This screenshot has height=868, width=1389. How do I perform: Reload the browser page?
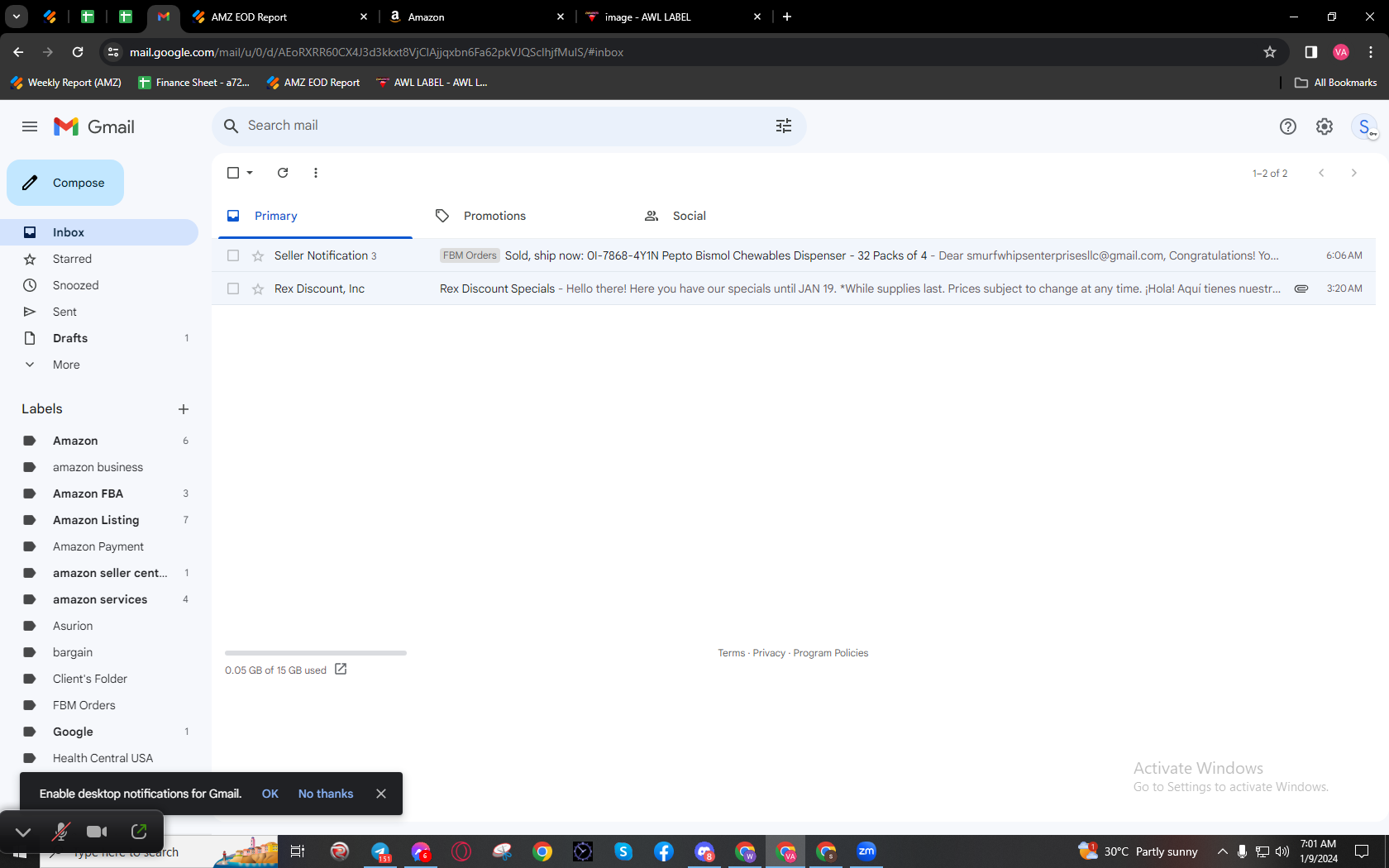pyautogui.click(x=78, y=52)
